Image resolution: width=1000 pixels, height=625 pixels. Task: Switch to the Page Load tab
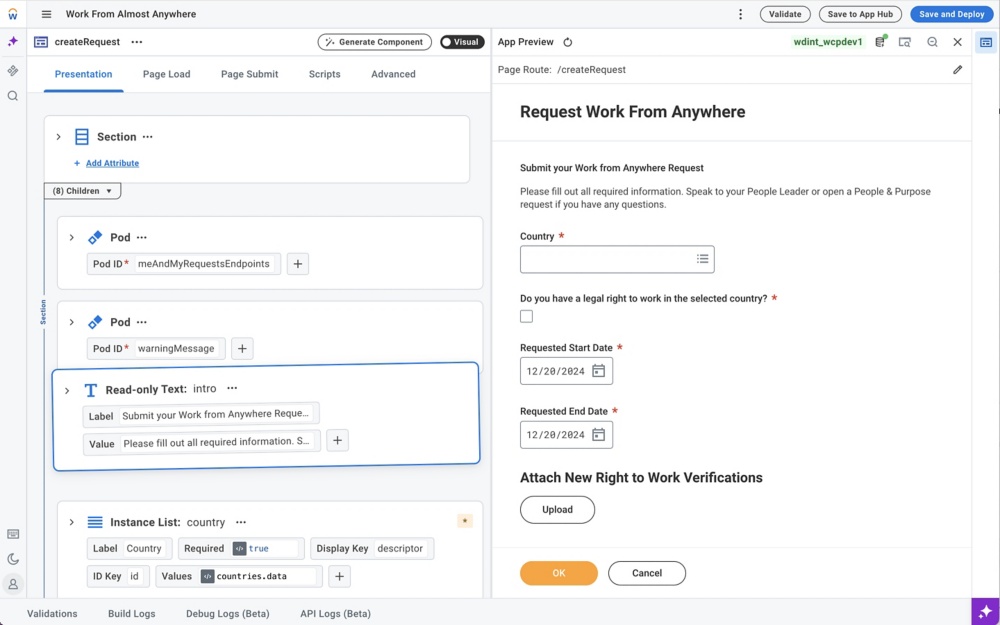click(166, 74)
